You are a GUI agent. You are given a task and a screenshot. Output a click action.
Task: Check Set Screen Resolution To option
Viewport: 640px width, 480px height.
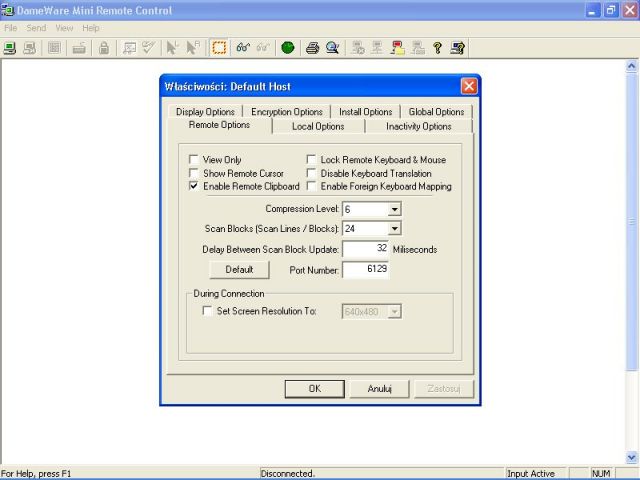pos(207,311)
